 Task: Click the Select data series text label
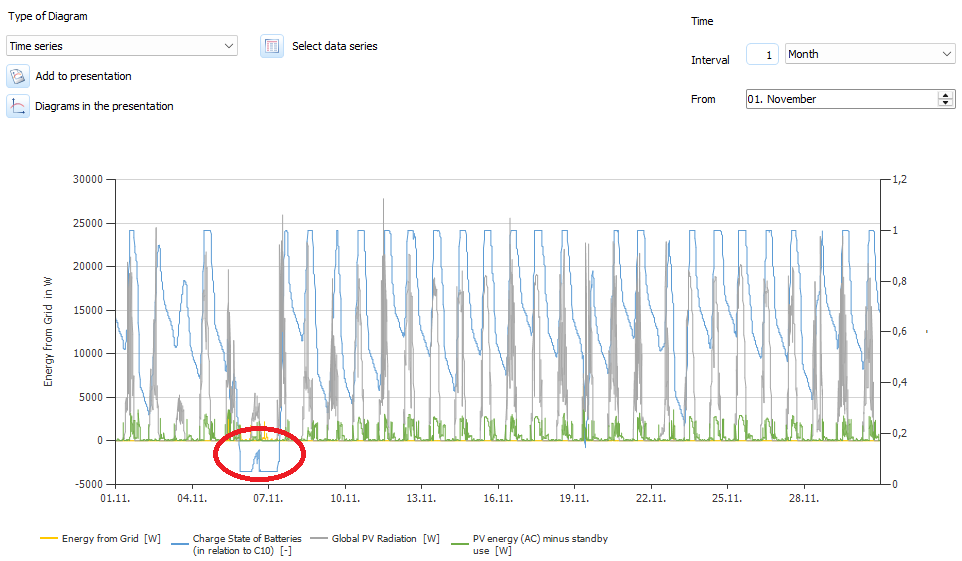pyautogui.click(x=334, y=46)
